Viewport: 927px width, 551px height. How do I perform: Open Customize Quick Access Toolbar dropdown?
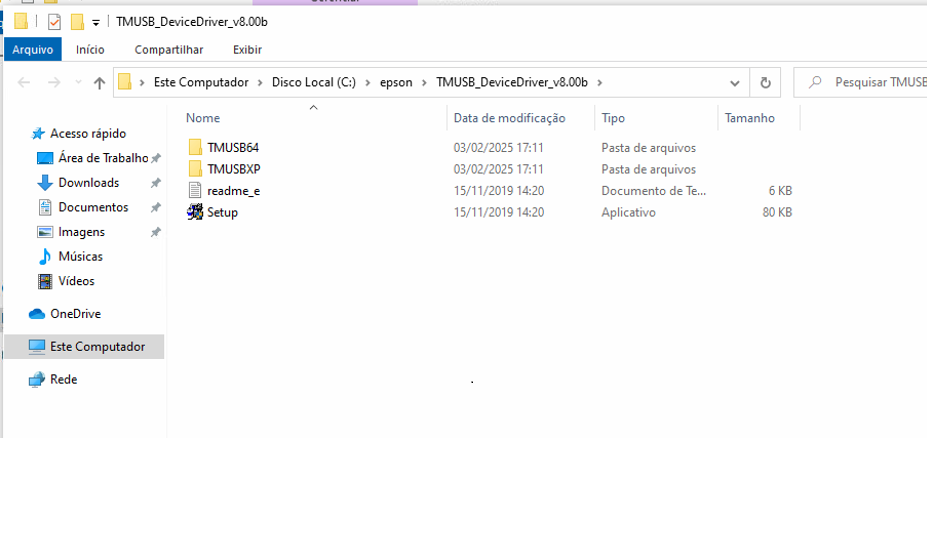click(x=96, y=23)
